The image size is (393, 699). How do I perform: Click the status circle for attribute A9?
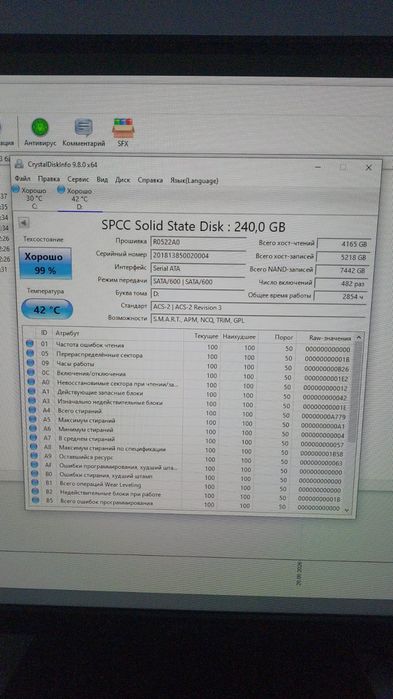click(34, 456)
